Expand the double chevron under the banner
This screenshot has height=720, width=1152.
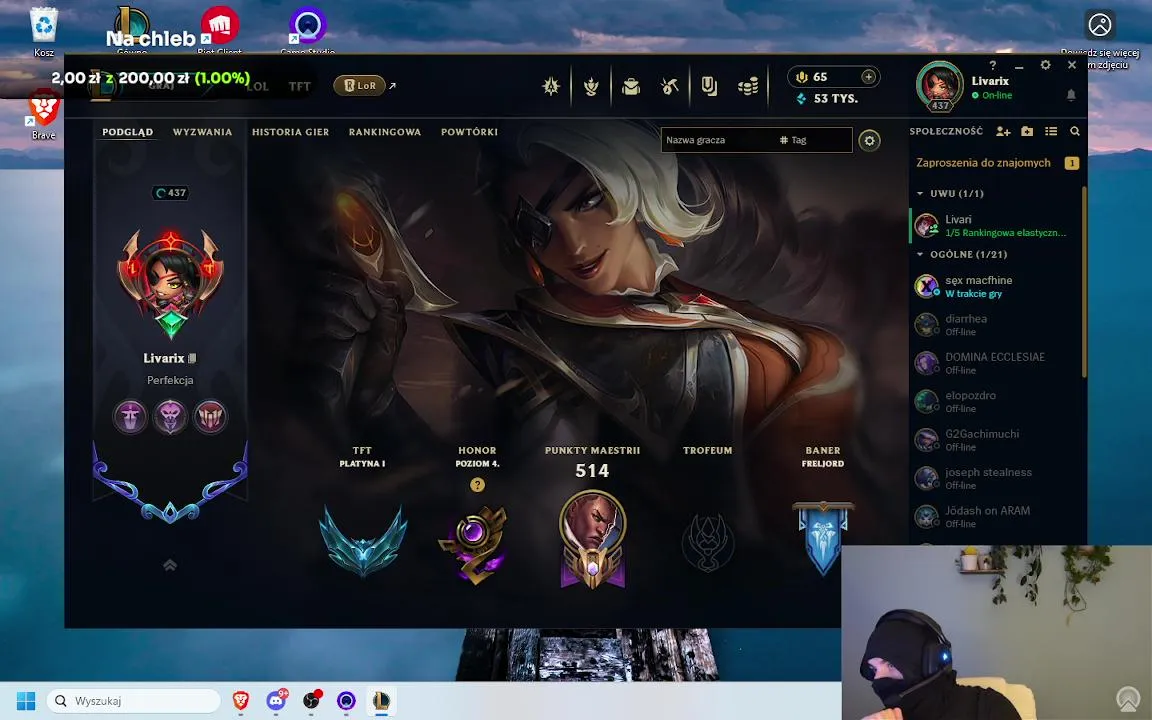(170, 565)
